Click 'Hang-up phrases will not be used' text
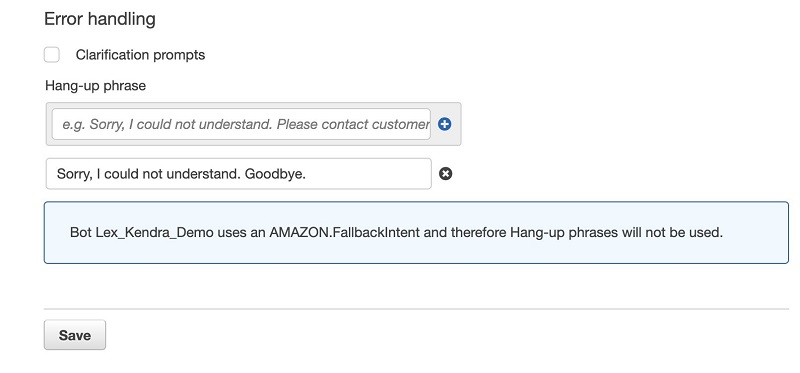Image resolution: width=800 pixels, height=373 pixels. pyautogui.click(x=616, y=233)
